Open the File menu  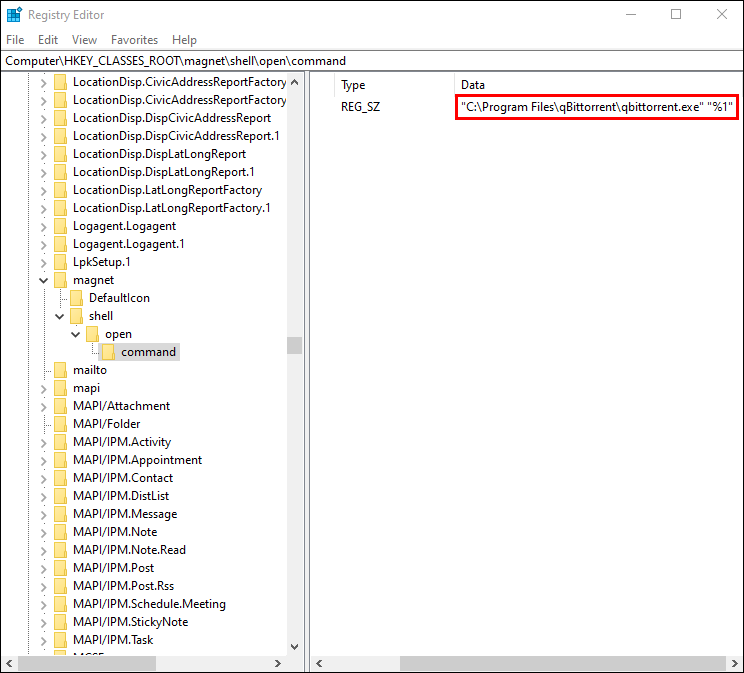[x=15, y=40]
